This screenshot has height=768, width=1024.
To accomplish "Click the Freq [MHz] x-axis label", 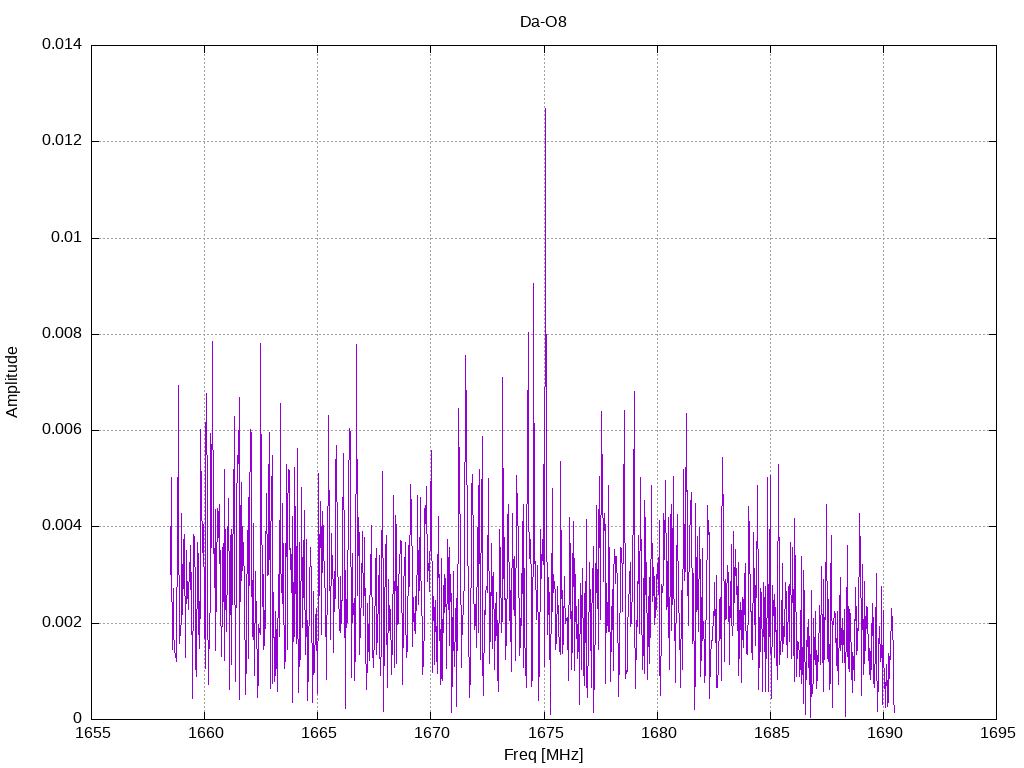I will coord(543,755).
